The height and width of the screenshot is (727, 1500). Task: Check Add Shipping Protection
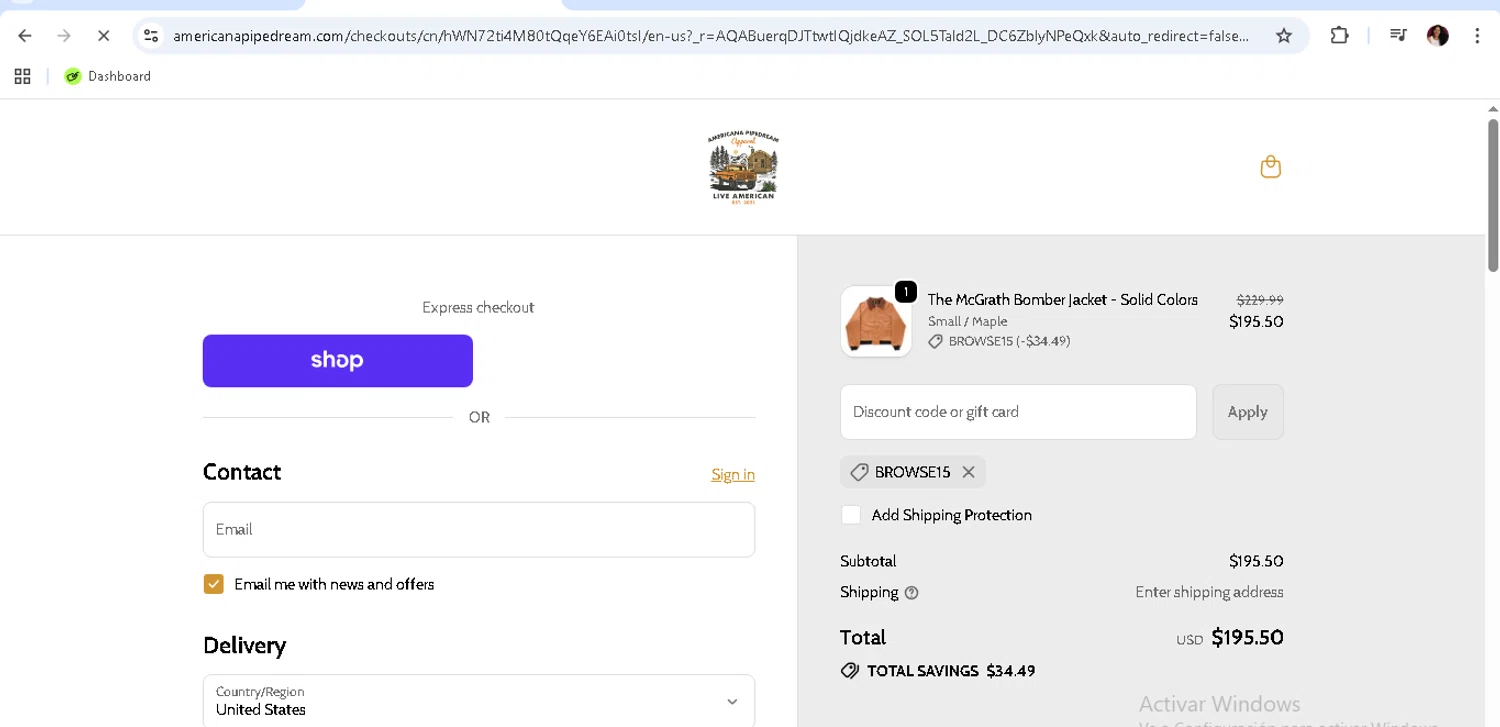[x=851, y=515]
